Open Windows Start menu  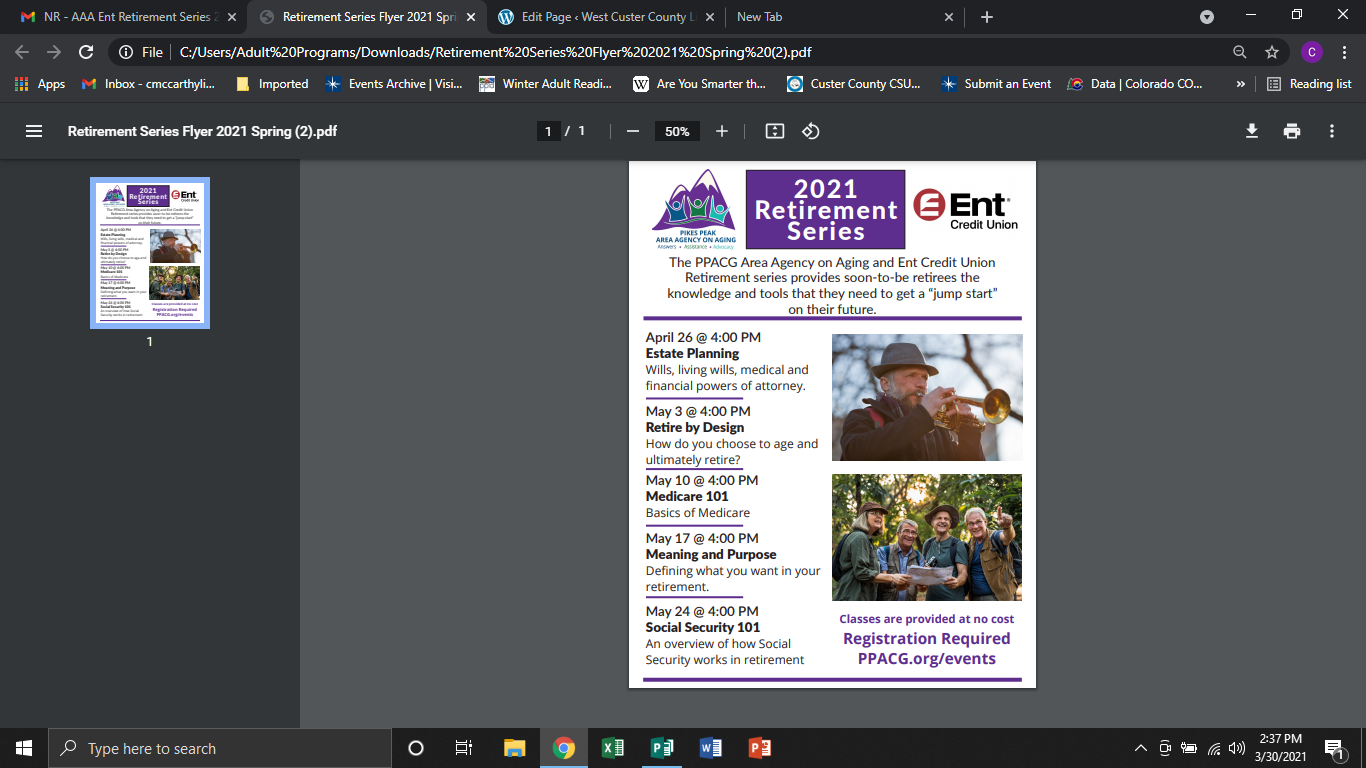24,748
